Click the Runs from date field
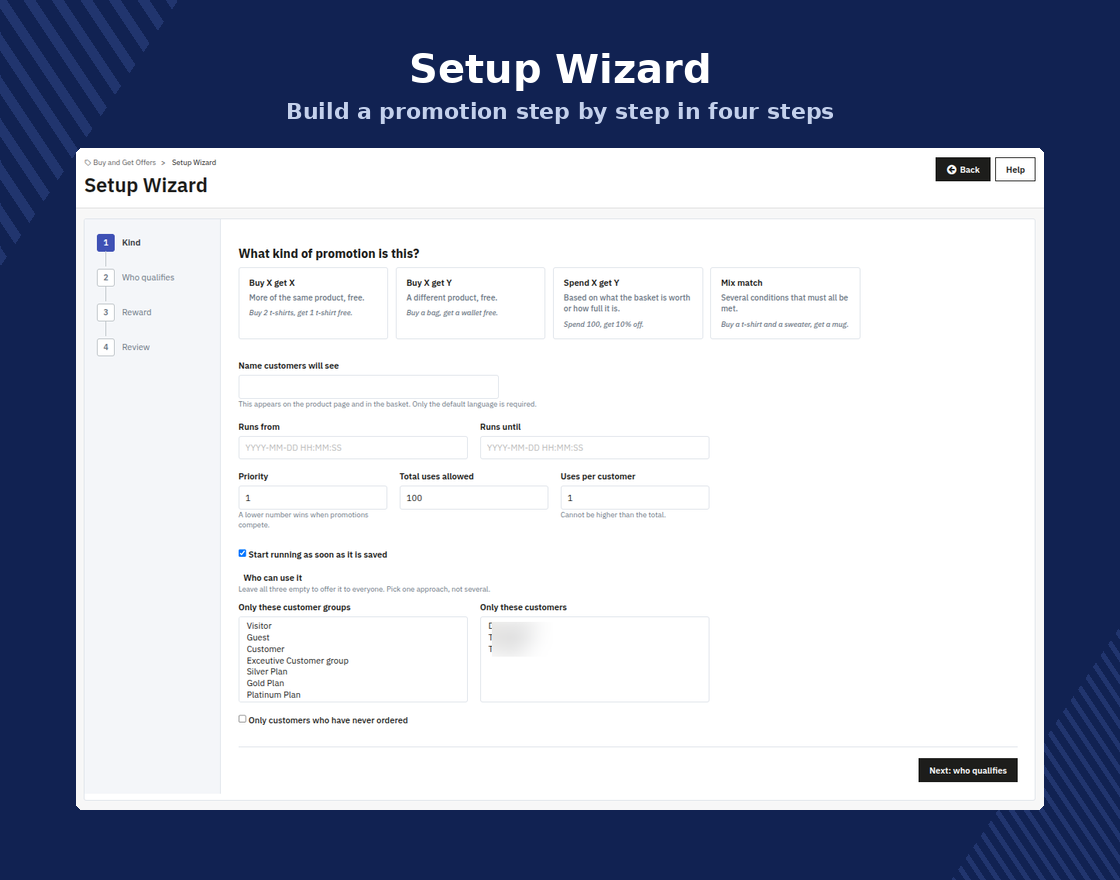Screen dimensions: 1120x880 click(353, 448)
